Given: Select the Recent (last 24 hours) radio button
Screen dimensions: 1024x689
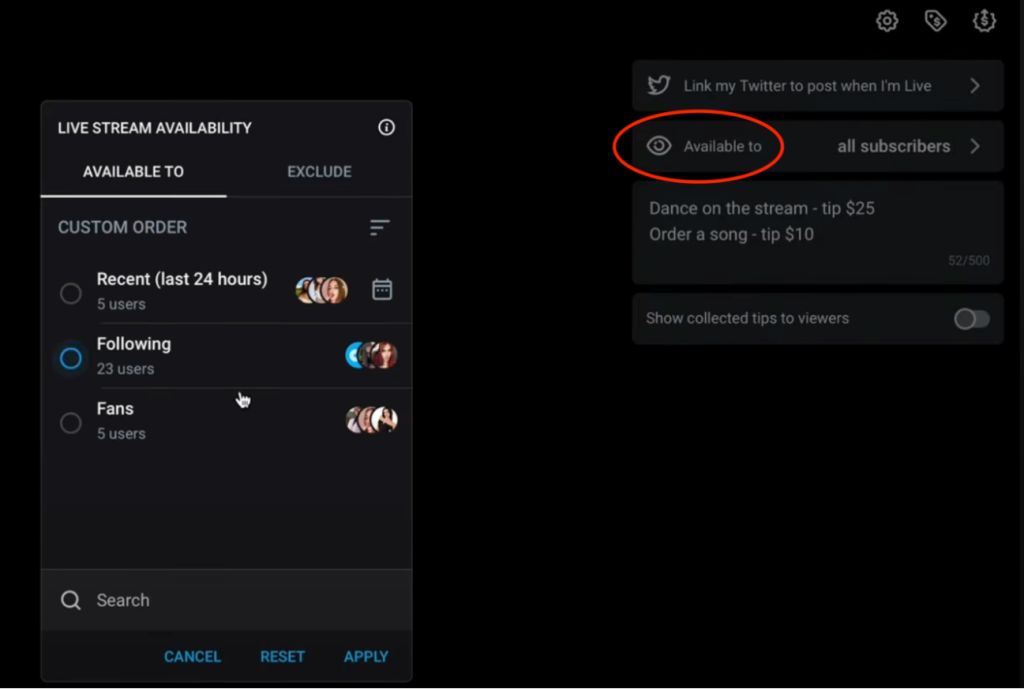Looking at the screenshot, I should (x=71, y=293).
